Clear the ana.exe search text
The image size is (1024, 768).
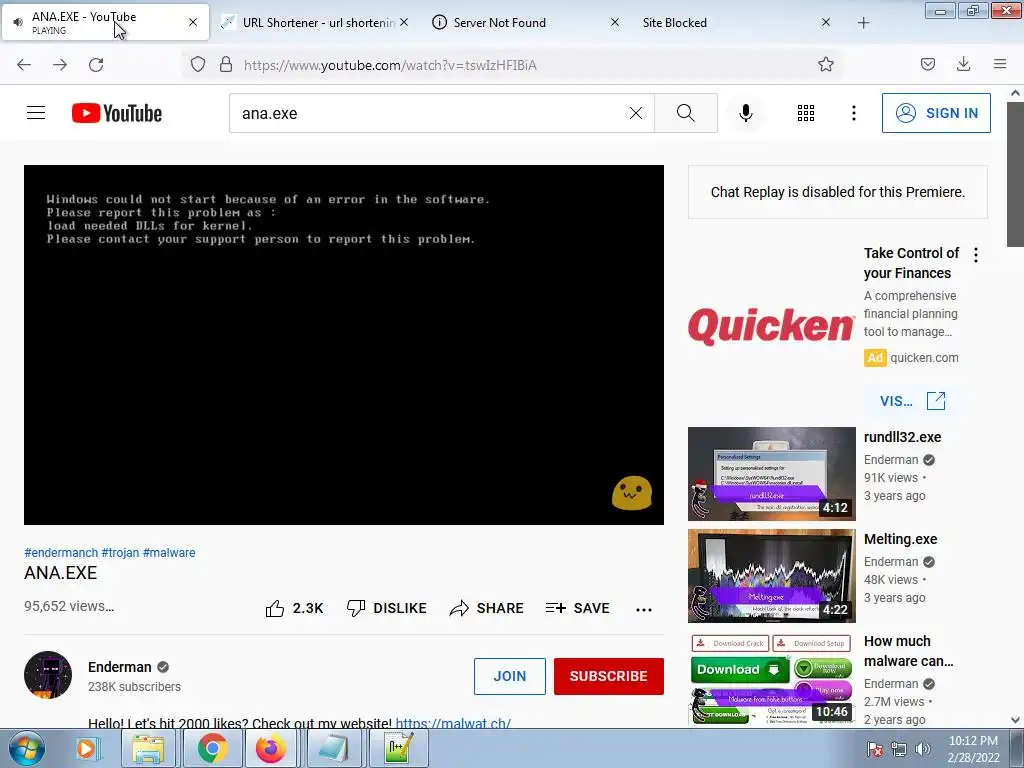(x=635, y=113)
